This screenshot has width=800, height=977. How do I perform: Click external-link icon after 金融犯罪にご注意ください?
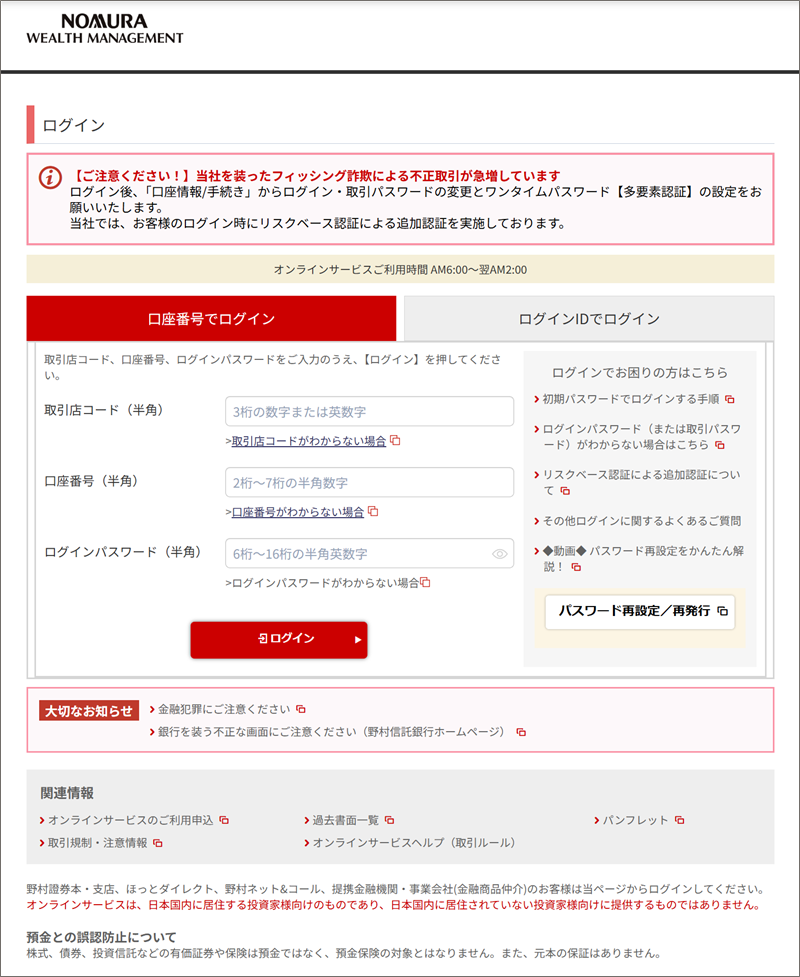(300, 709)
